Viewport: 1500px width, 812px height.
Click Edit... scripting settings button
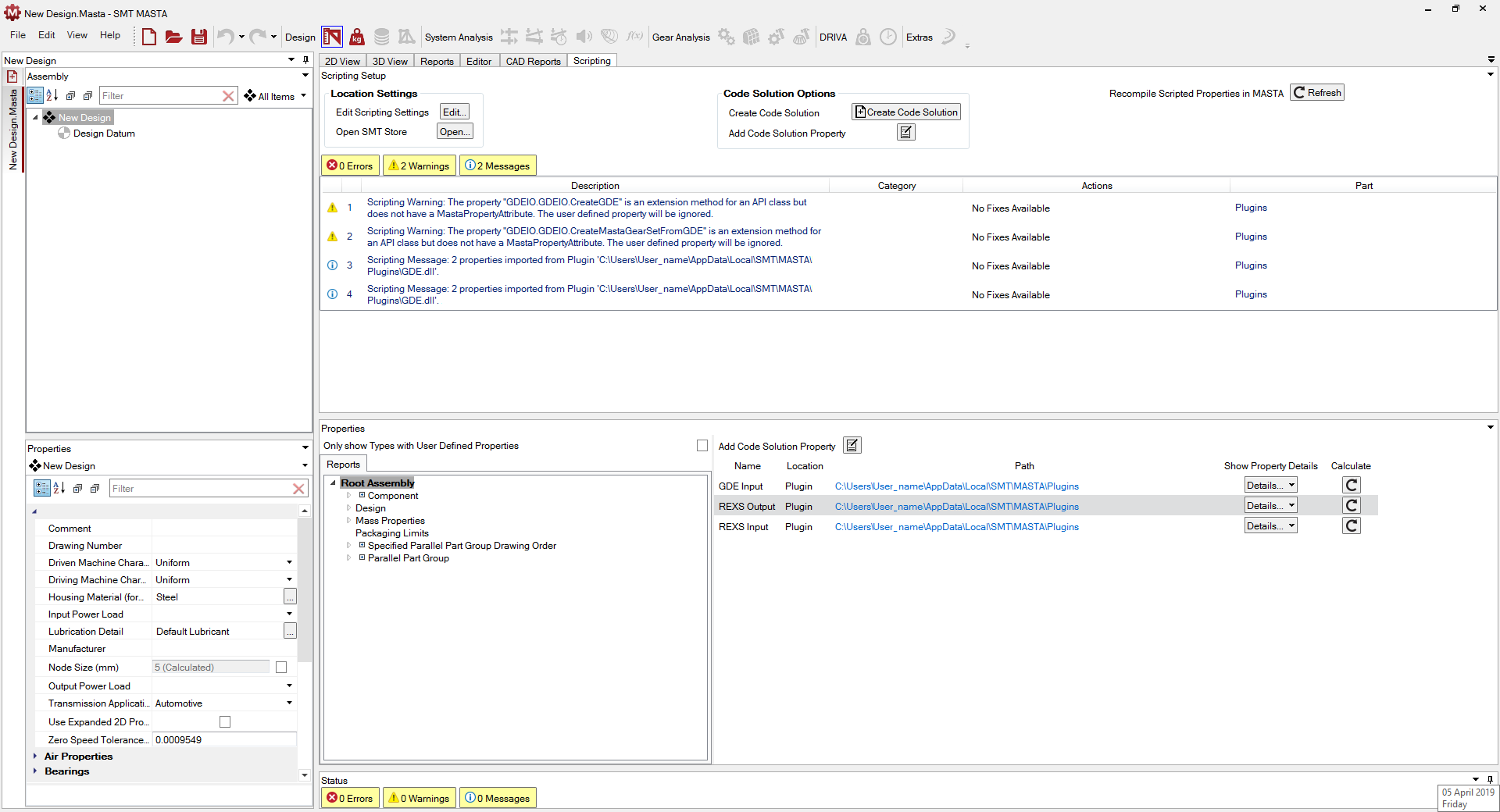pyautogui.click(x=454, y=112)
